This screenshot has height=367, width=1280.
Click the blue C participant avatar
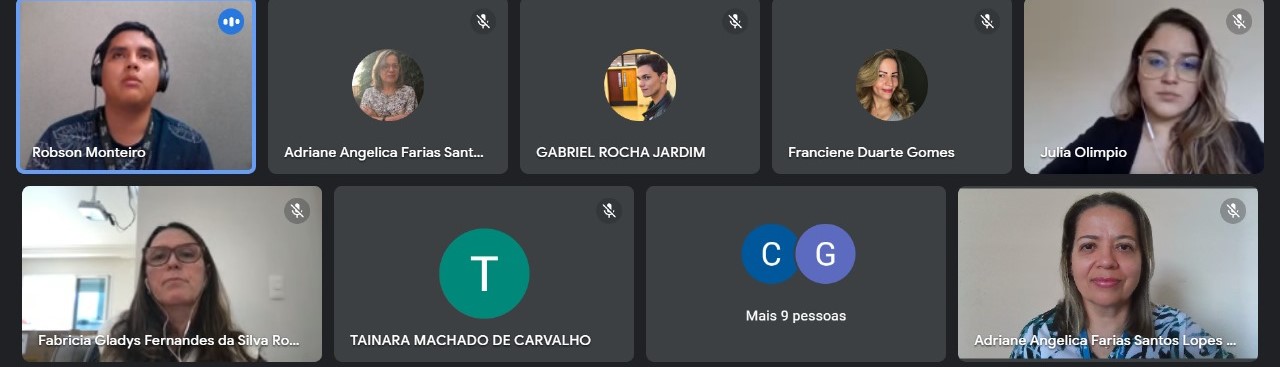[x=771, y=254]
